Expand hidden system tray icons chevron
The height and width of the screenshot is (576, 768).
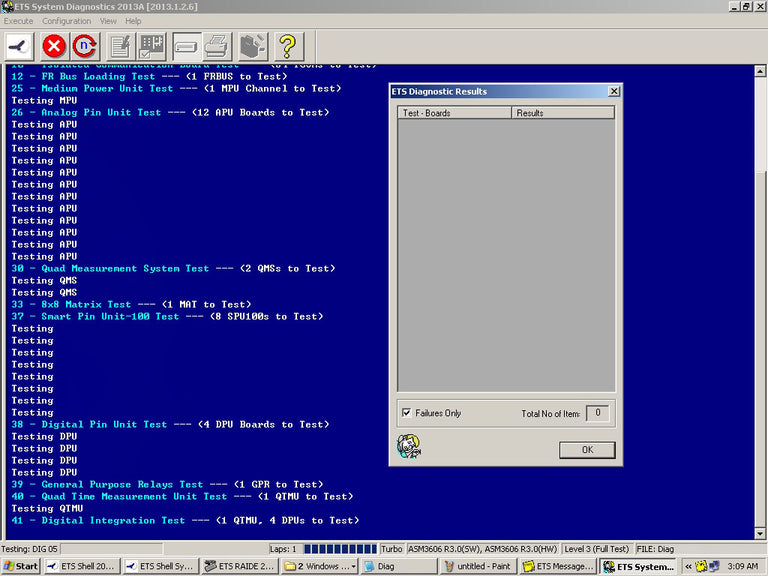click(688, 566)
